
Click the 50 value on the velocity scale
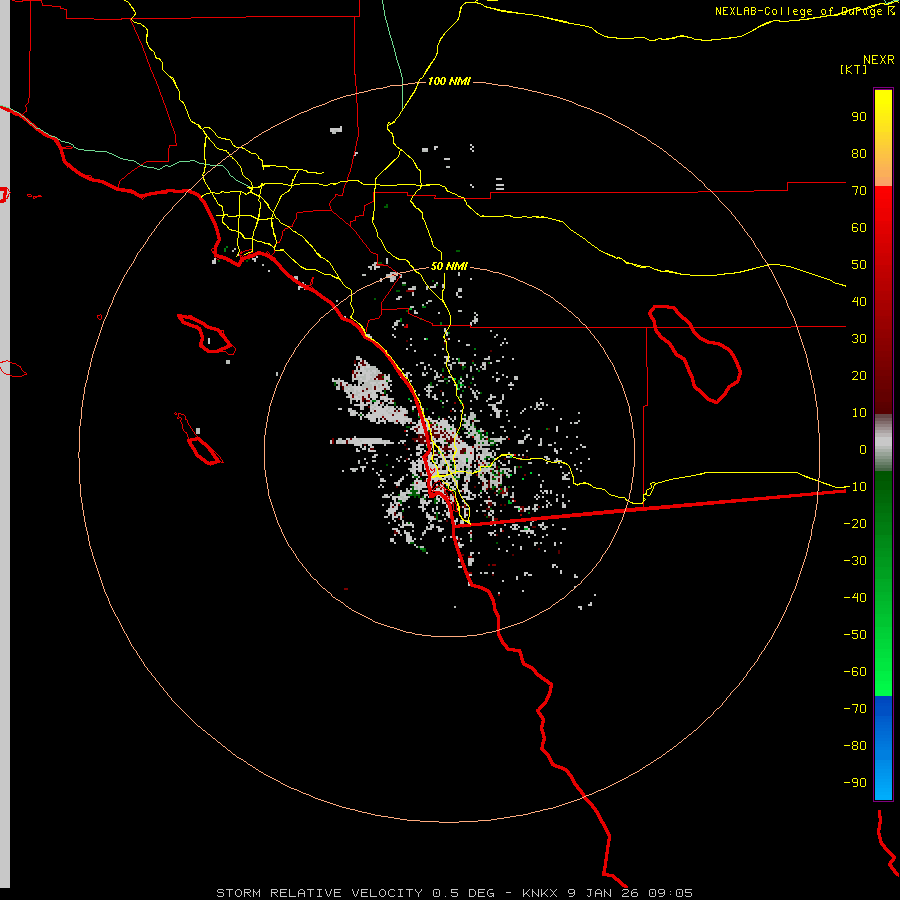[x=859, y=265]
